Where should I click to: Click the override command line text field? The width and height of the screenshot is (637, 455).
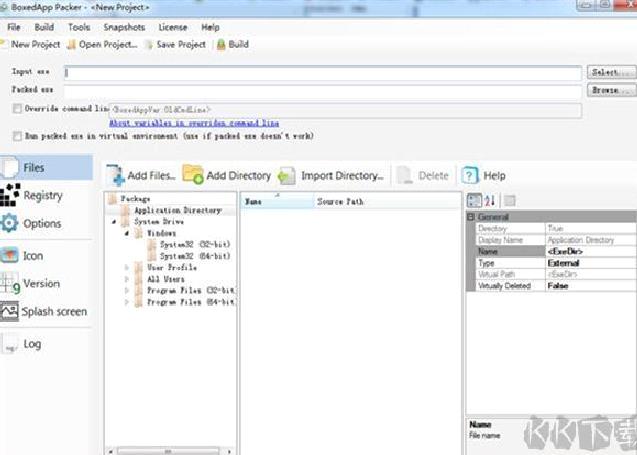pyautogui.click(x=345, y=110)
